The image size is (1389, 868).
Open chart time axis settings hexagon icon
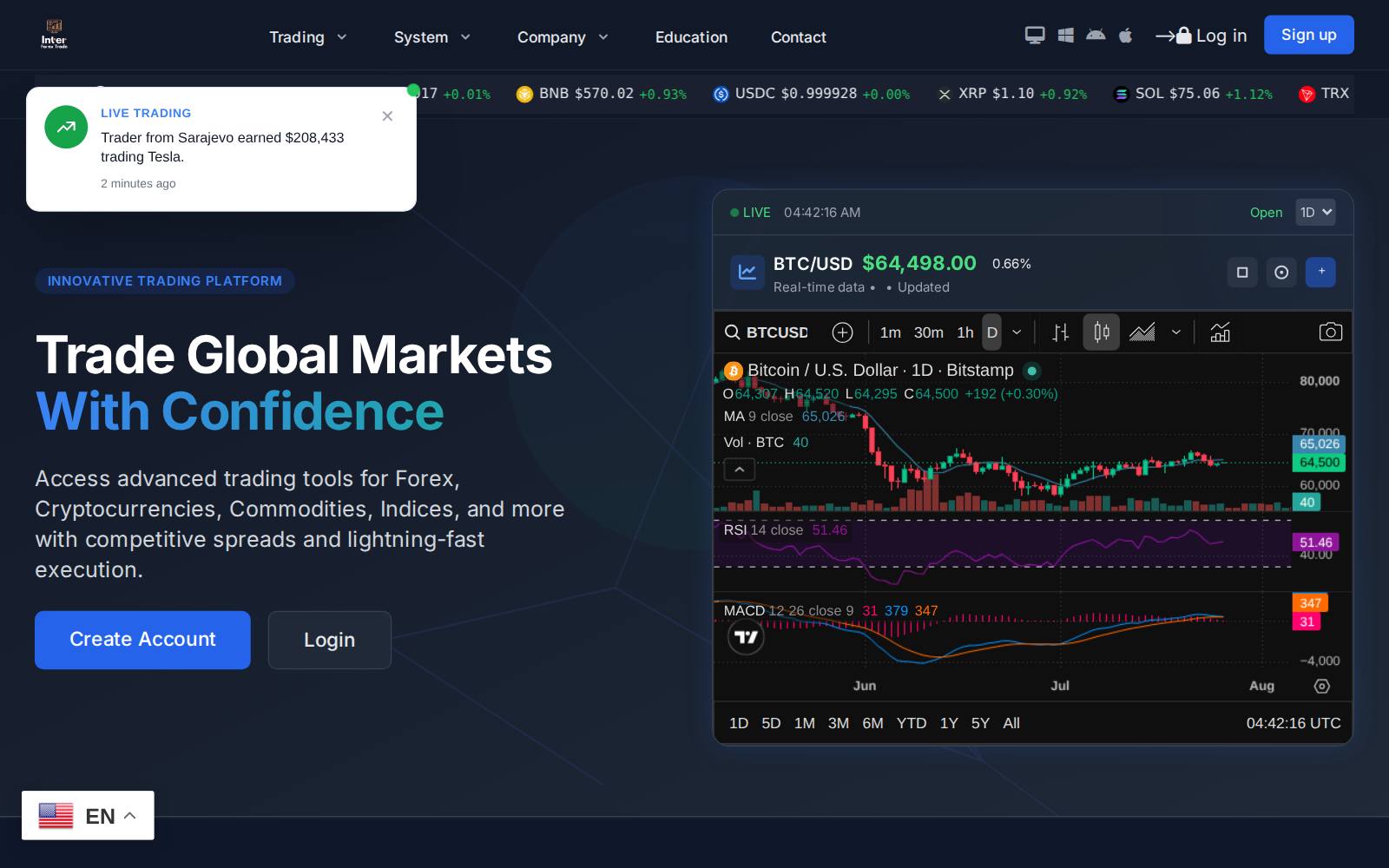[x=1321, y=687]
